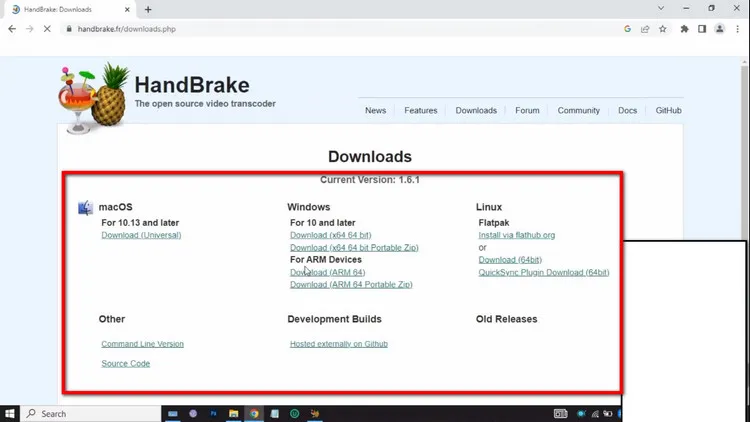Click the page vertical scrollbar thumb
This screenshot has width=750, height=422.
coord(744,153)
